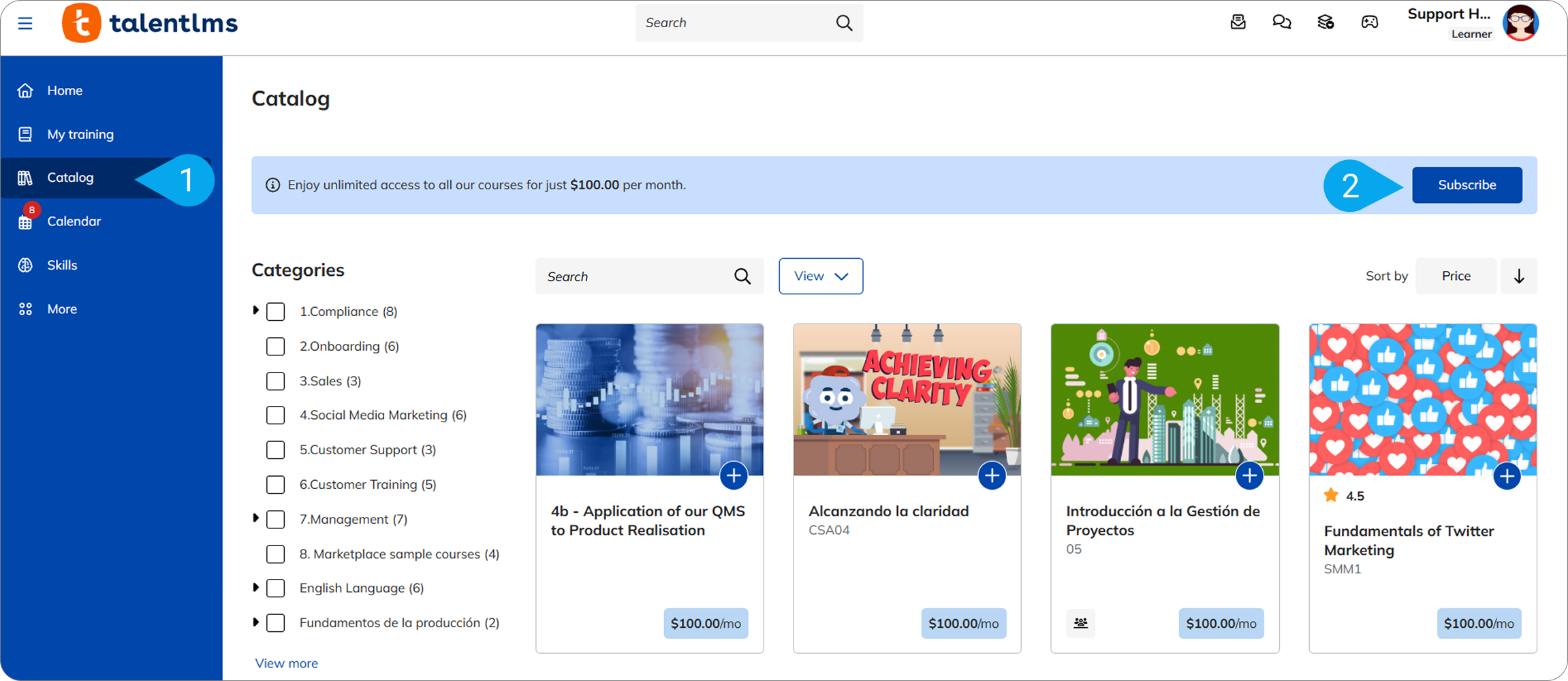This screenshot has width=1568, height=681.
Task: Expand the 1.Compliance category tree
Action: (256, 311)
